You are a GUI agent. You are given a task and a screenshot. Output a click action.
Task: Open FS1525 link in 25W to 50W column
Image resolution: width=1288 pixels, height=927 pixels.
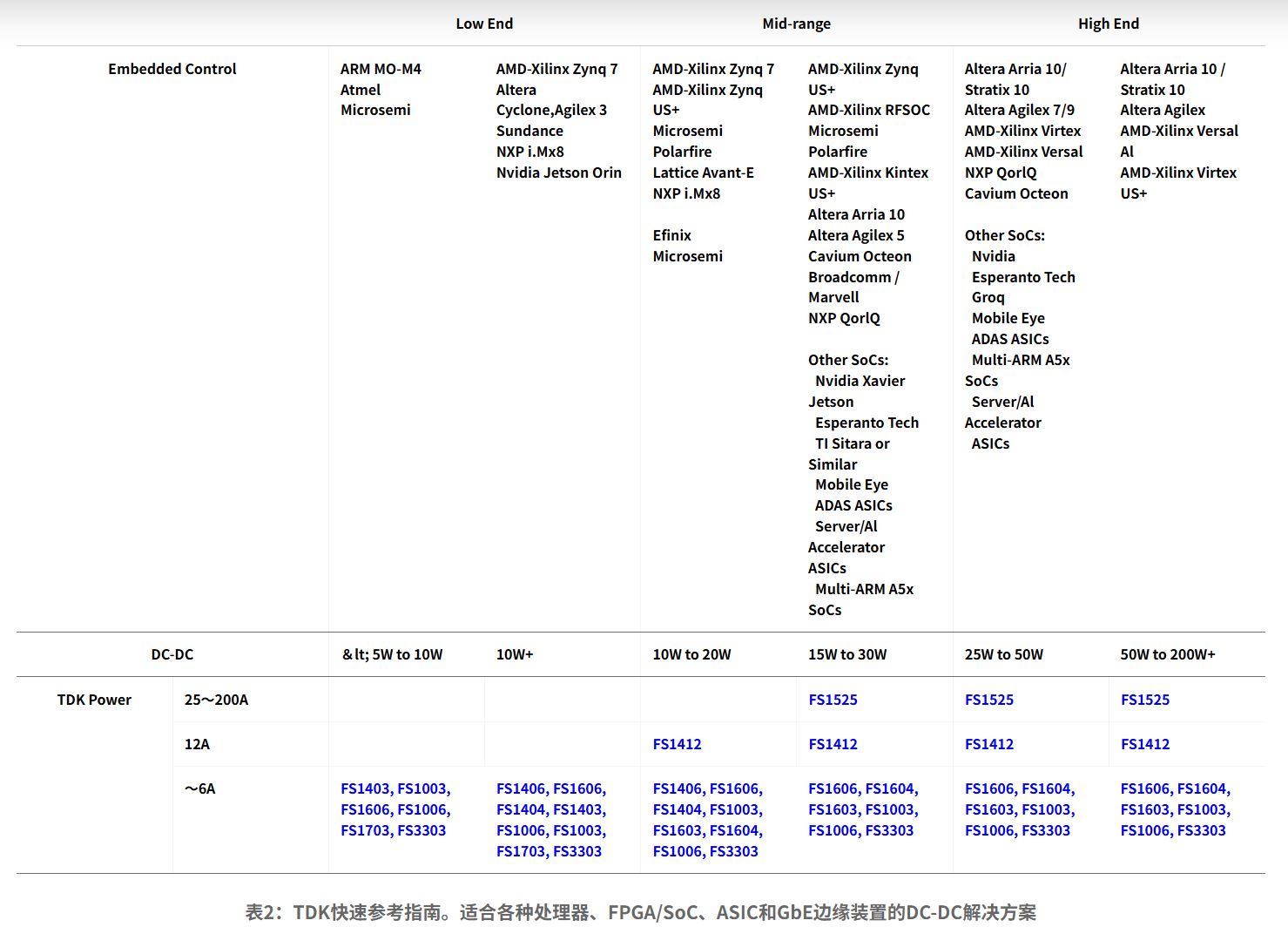coord(989,700)
